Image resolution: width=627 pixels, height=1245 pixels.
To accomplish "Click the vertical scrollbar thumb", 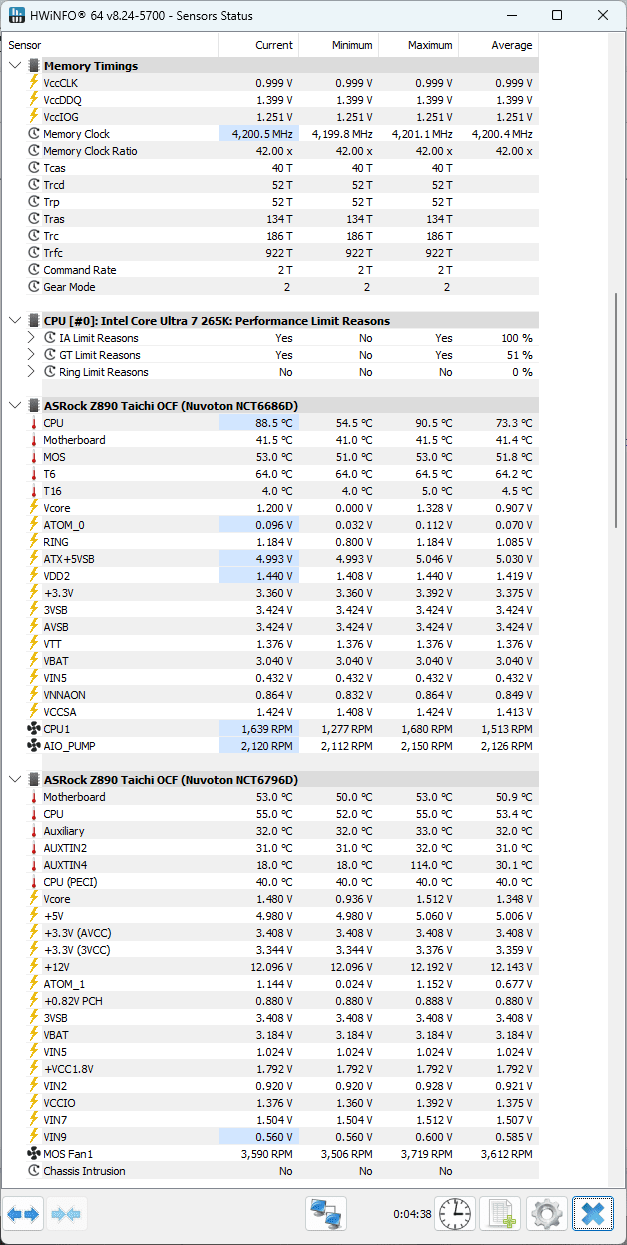I will point(616,409).
